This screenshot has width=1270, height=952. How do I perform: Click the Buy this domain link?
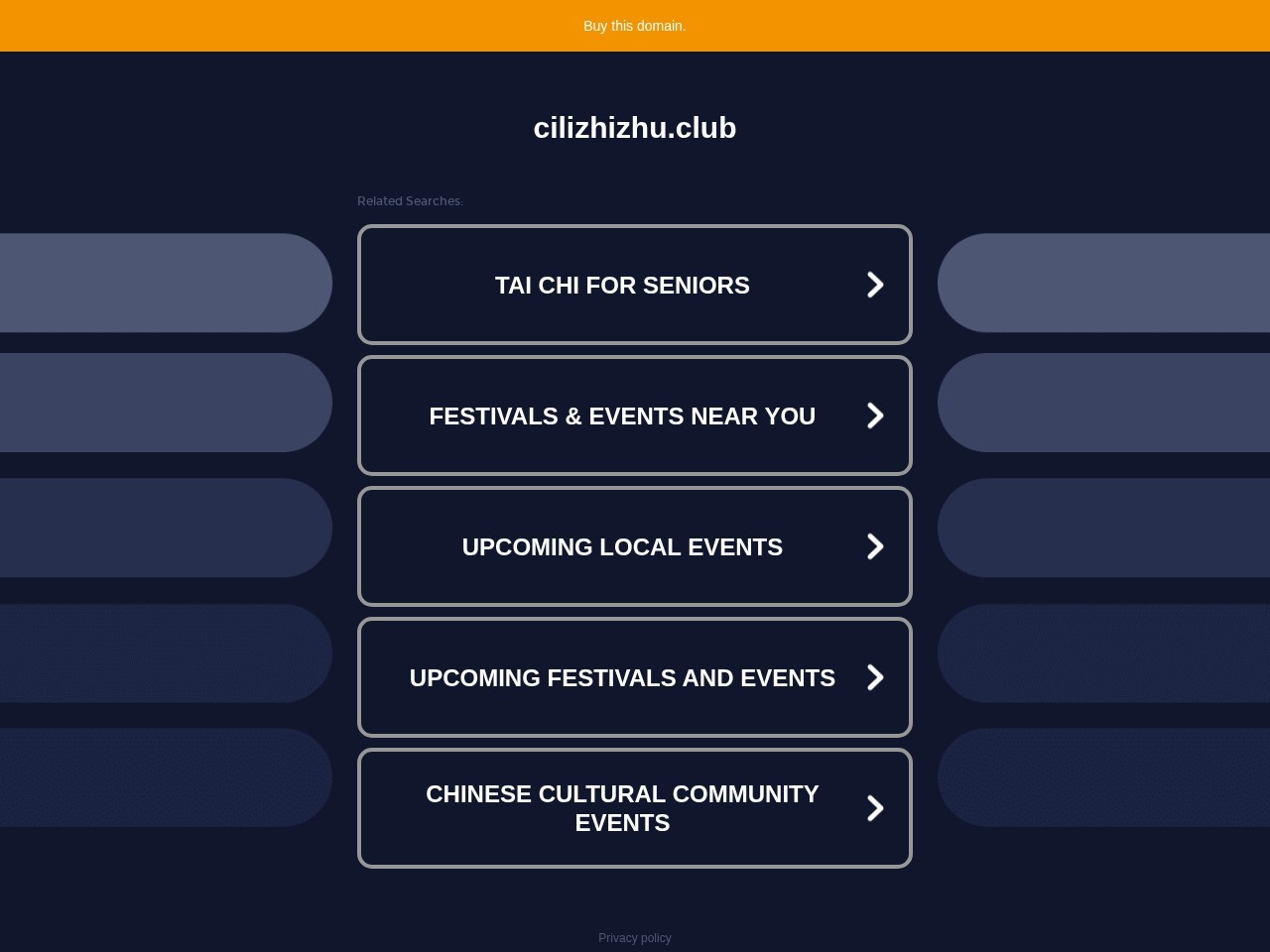pyautogui.click(x=635, y=26)
